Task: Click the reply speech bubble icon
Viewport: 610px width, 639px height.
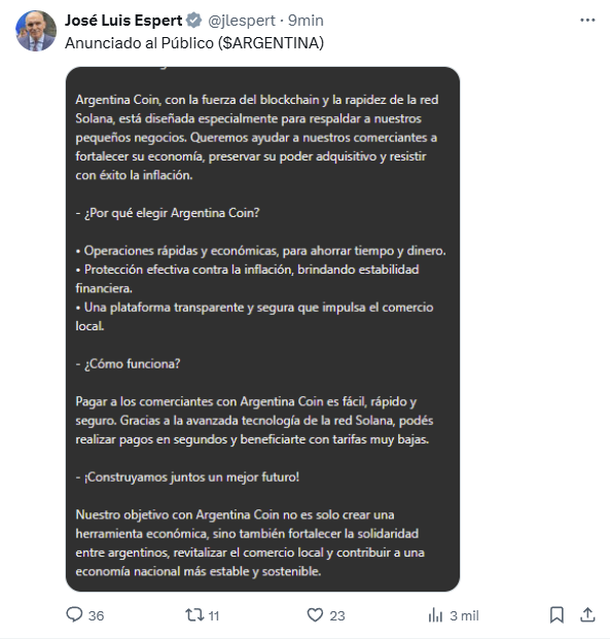Action: pyautogui.click(x=74, y=615)
